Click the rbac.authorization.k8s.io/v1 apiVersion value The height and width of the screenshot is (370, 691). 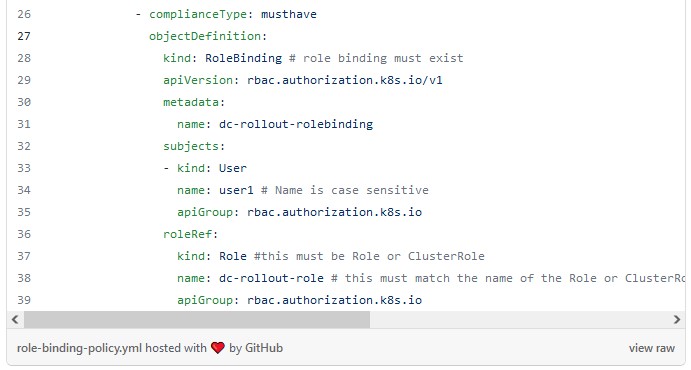(345, 80)
